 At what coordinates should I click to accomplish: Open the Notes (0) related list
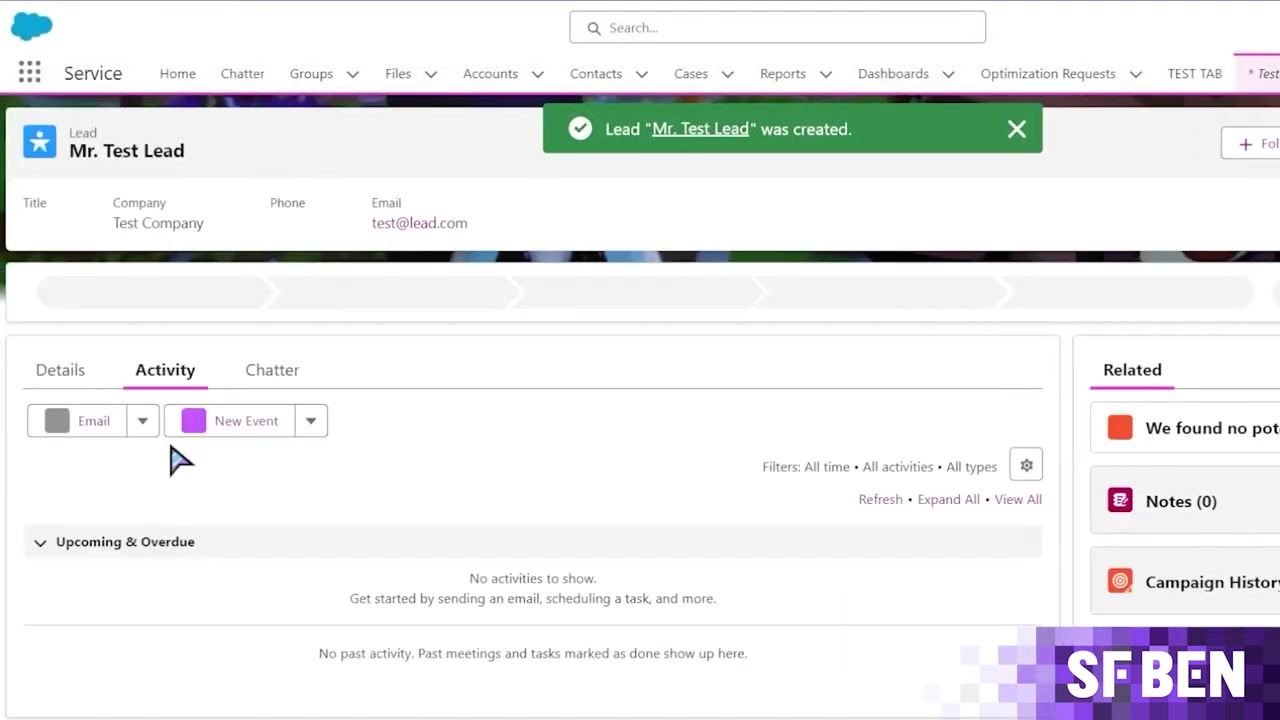(x=1181, y=501)
